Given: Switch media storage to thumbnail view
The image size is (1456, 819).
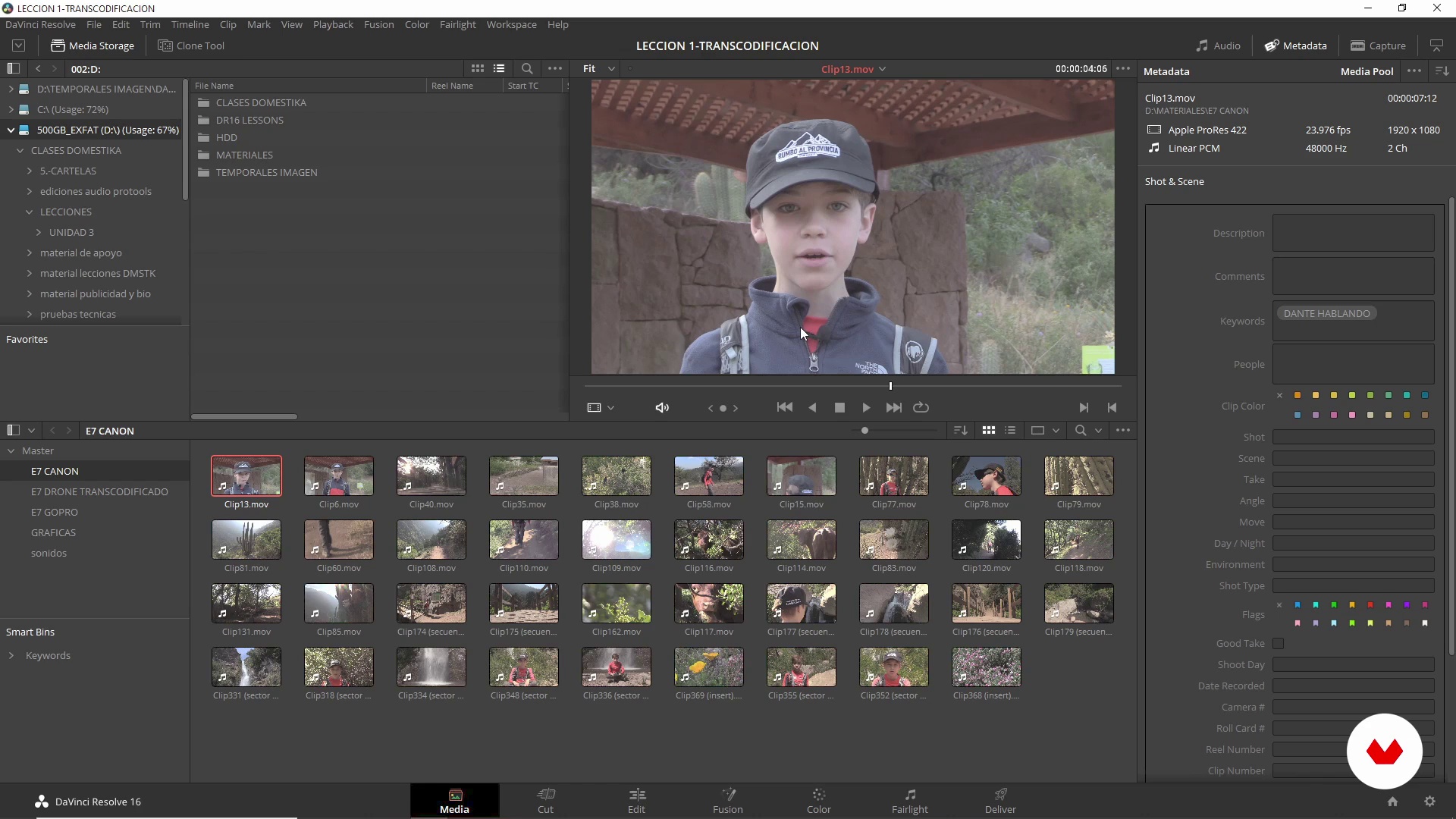Looking at the screenshot, I should click(478, 68).
